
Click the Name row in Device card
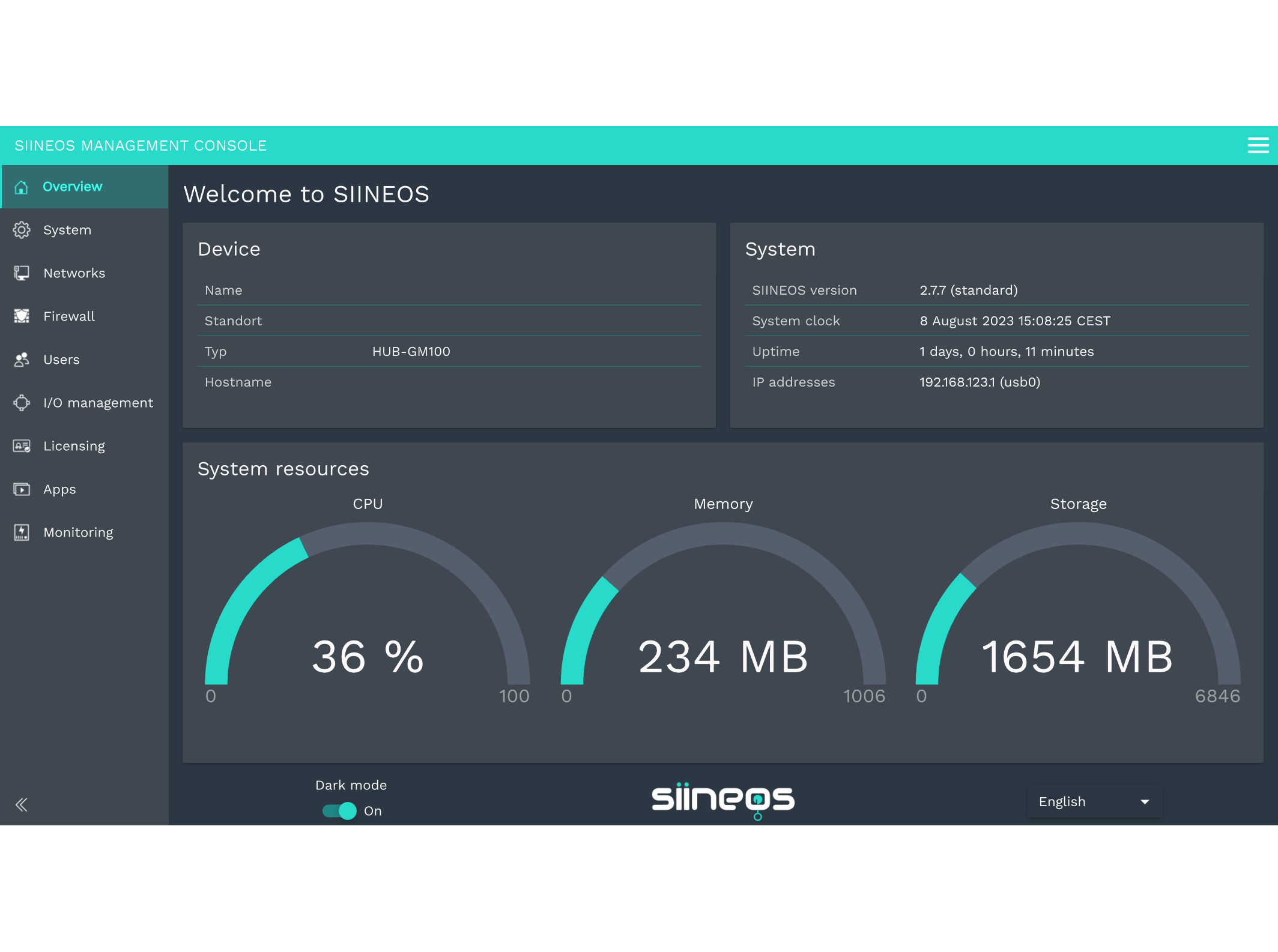(449, 291)
